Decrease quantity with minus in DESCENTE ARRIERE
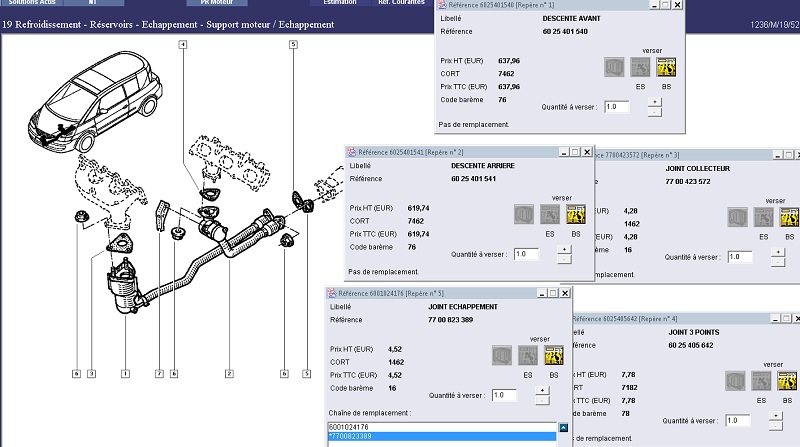The image size is (800, 447). click(x=563, y=259)
